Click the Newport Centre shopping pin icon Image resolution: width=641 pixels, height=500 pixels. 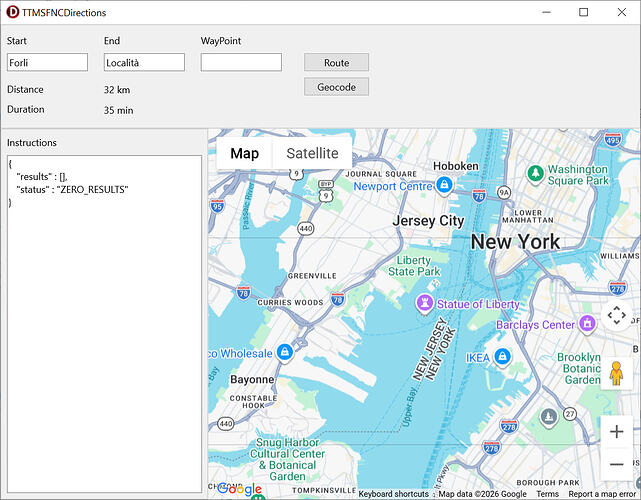[x=444, y=185]
